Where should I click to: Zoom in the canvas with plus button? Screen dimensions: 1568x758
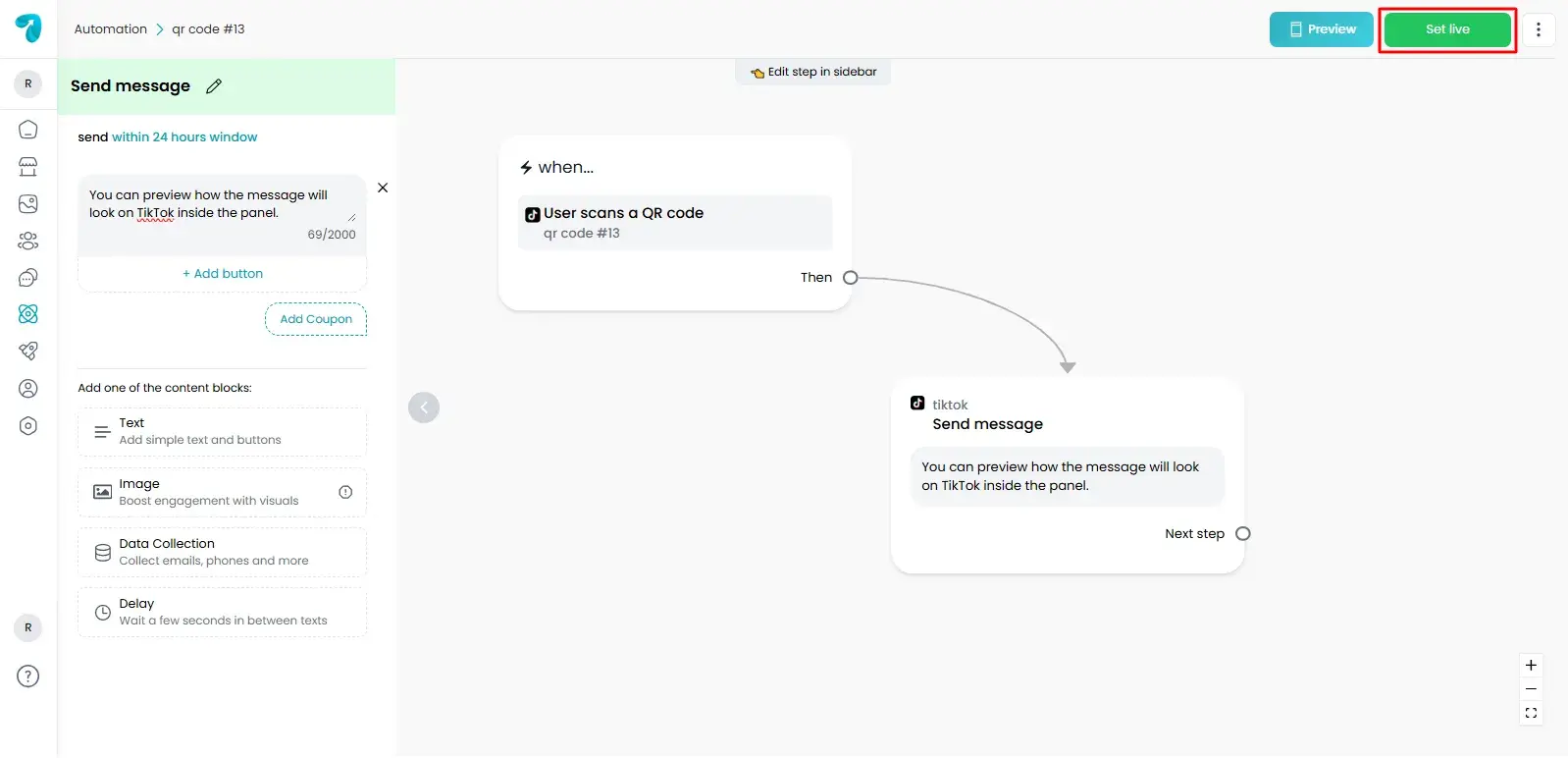pos(1531,666)
